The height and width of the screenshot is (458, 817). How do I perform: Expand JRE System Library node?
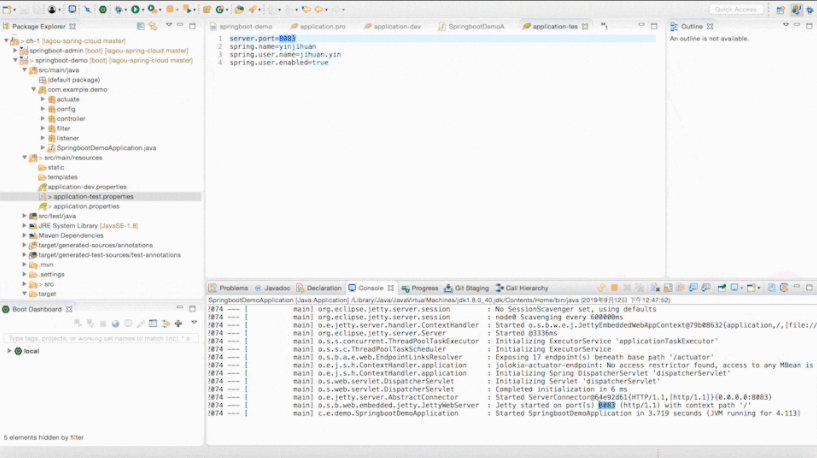tap(24, 226)
